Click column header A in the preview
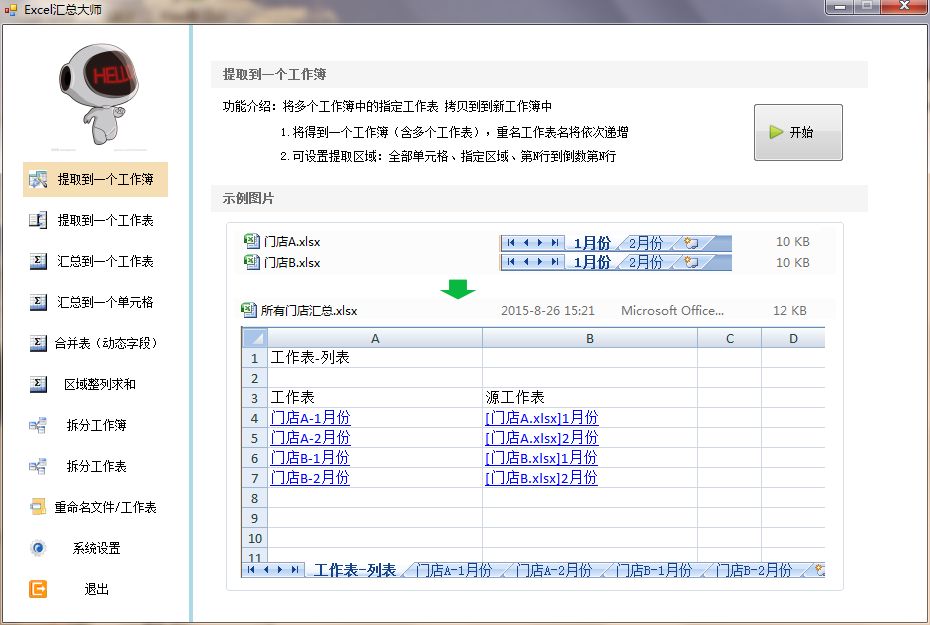This screenshot has height=625, width=930. [x=375, y=338]
